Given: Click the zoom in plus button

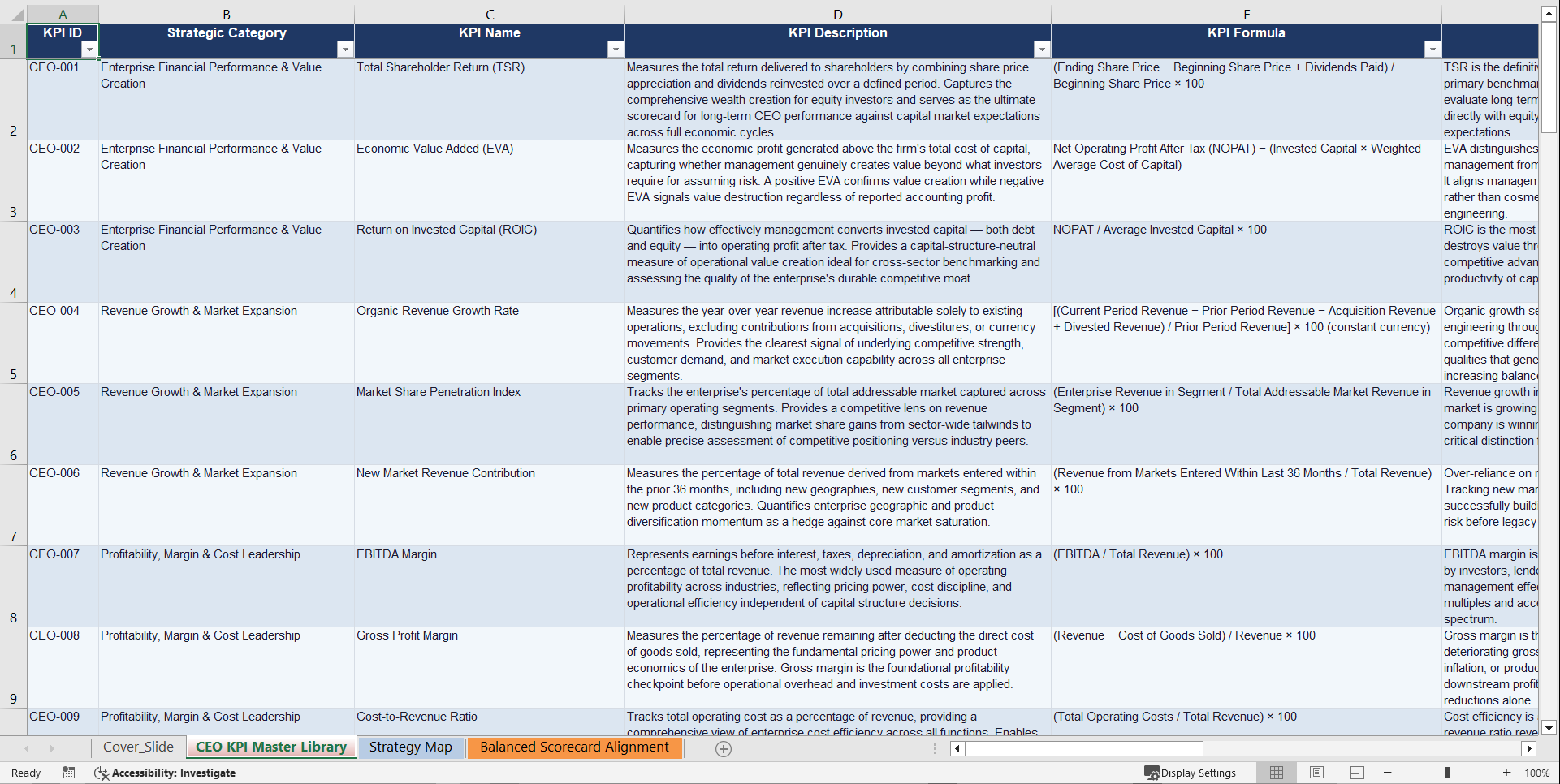Looking at the screenshot, I should tap(1507, 773).
